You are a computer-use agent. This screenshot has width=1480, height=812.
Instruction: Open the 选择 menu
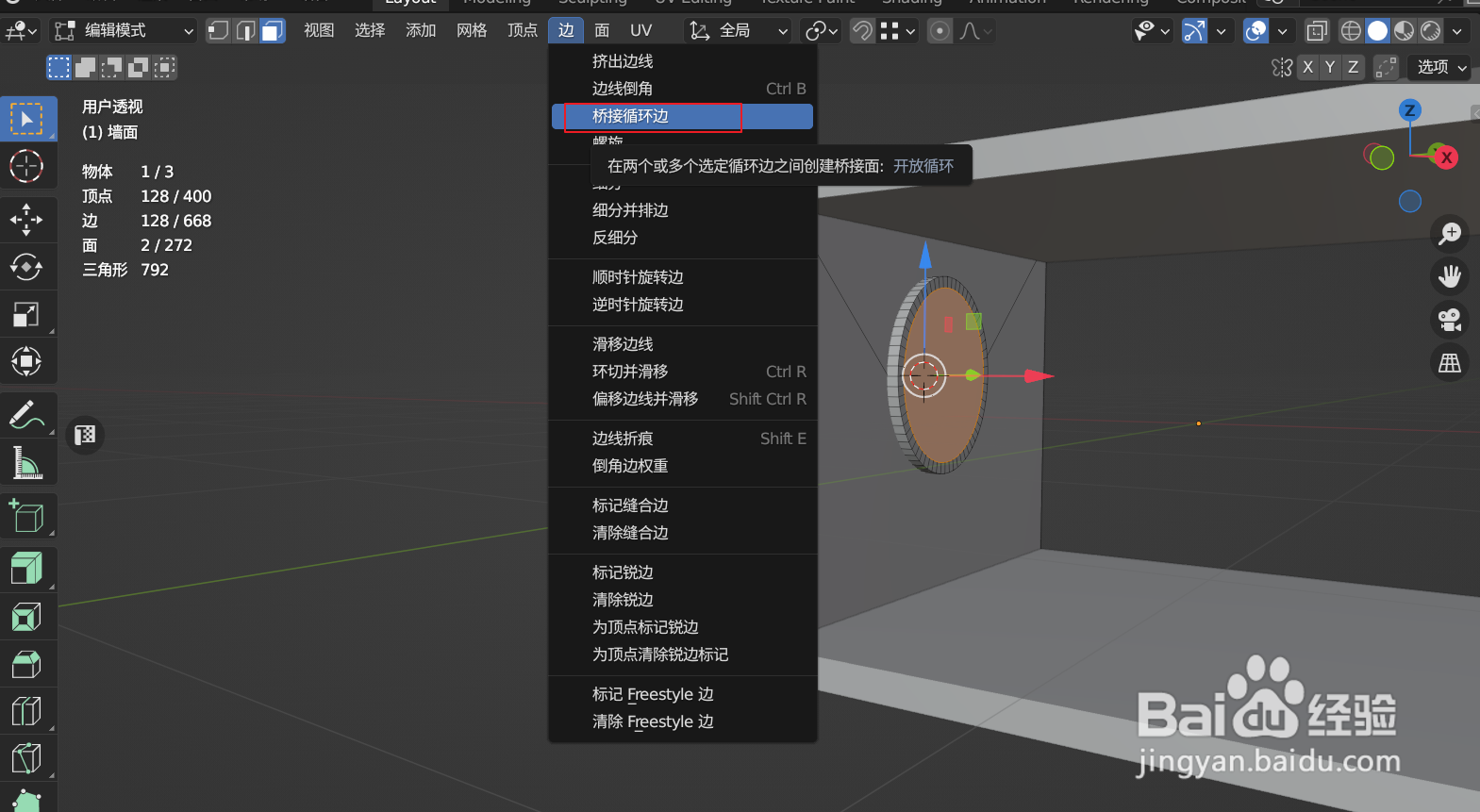coord(370,31)
